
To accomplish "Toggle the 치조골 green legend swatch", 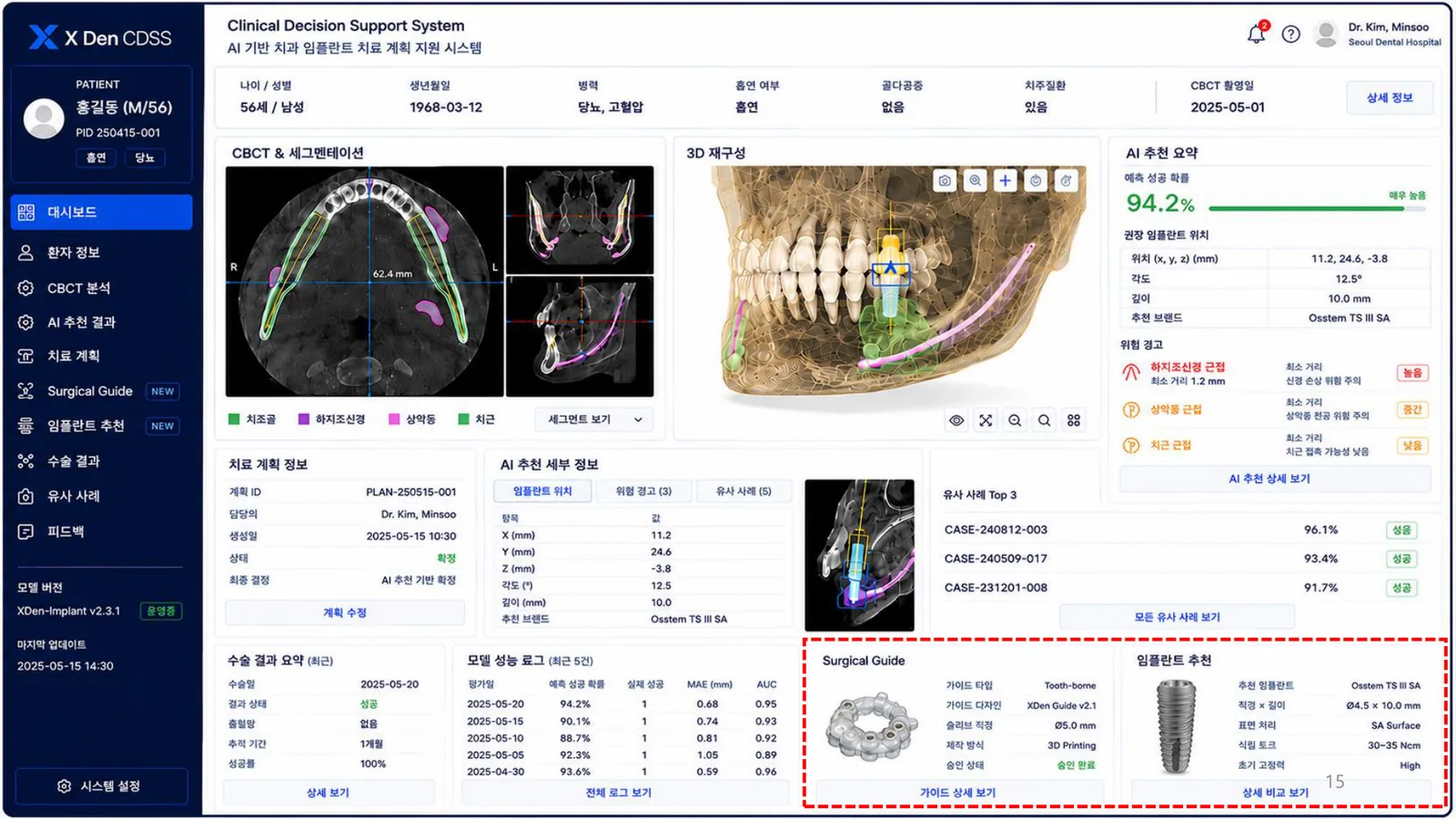I will pos(234,420).
